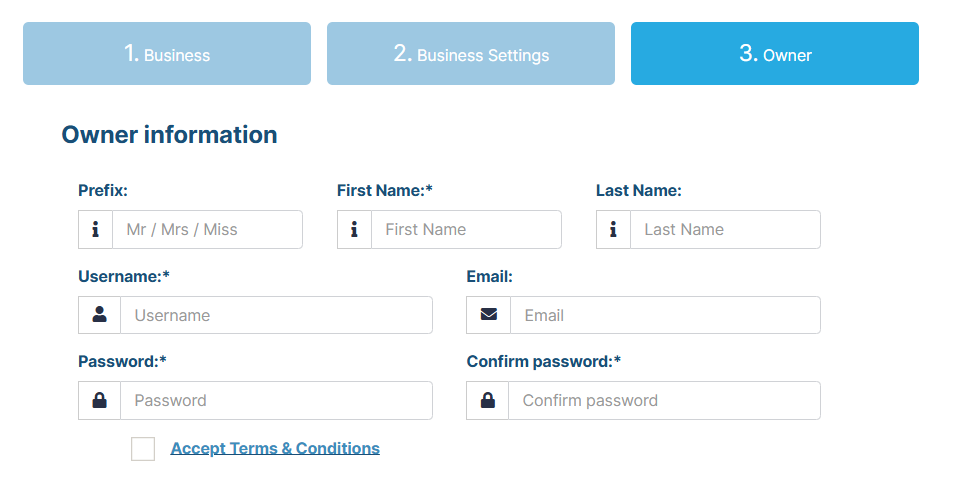Go to step 1 Business tab
Image resolution: width=976 pixels, height=499 pixels.
tap(167, 54)
